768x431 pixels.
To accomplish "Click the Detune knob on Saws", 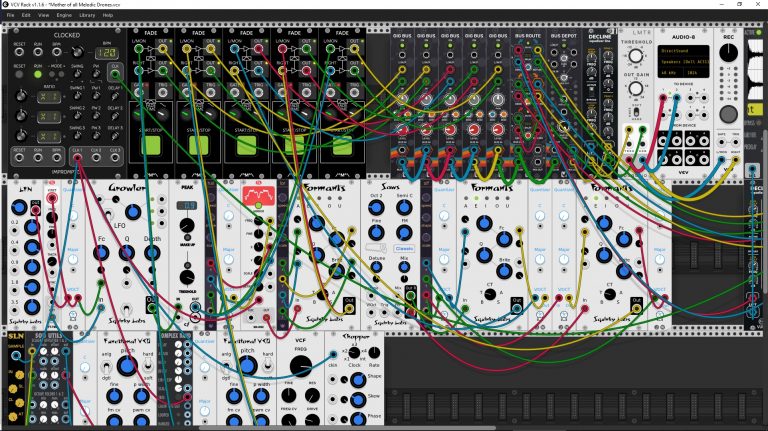I will click(x=376, y=267).
